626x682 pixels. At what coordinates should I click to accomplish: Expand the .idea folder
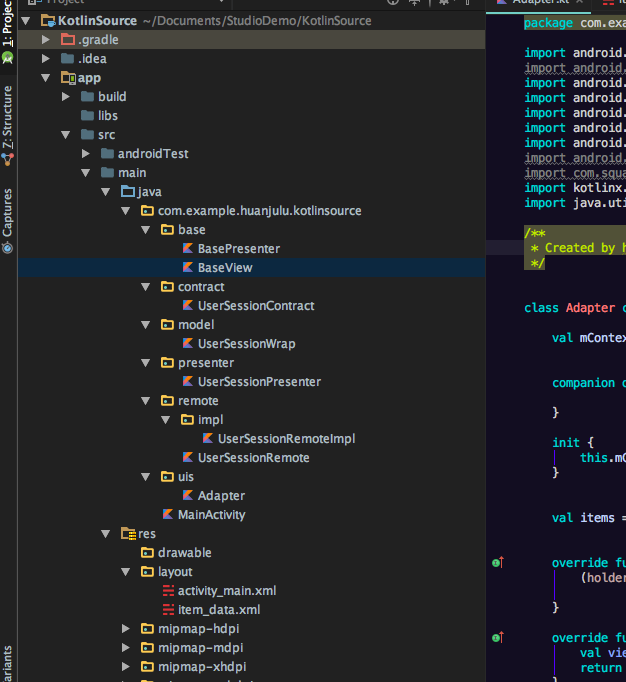(45, 59)
